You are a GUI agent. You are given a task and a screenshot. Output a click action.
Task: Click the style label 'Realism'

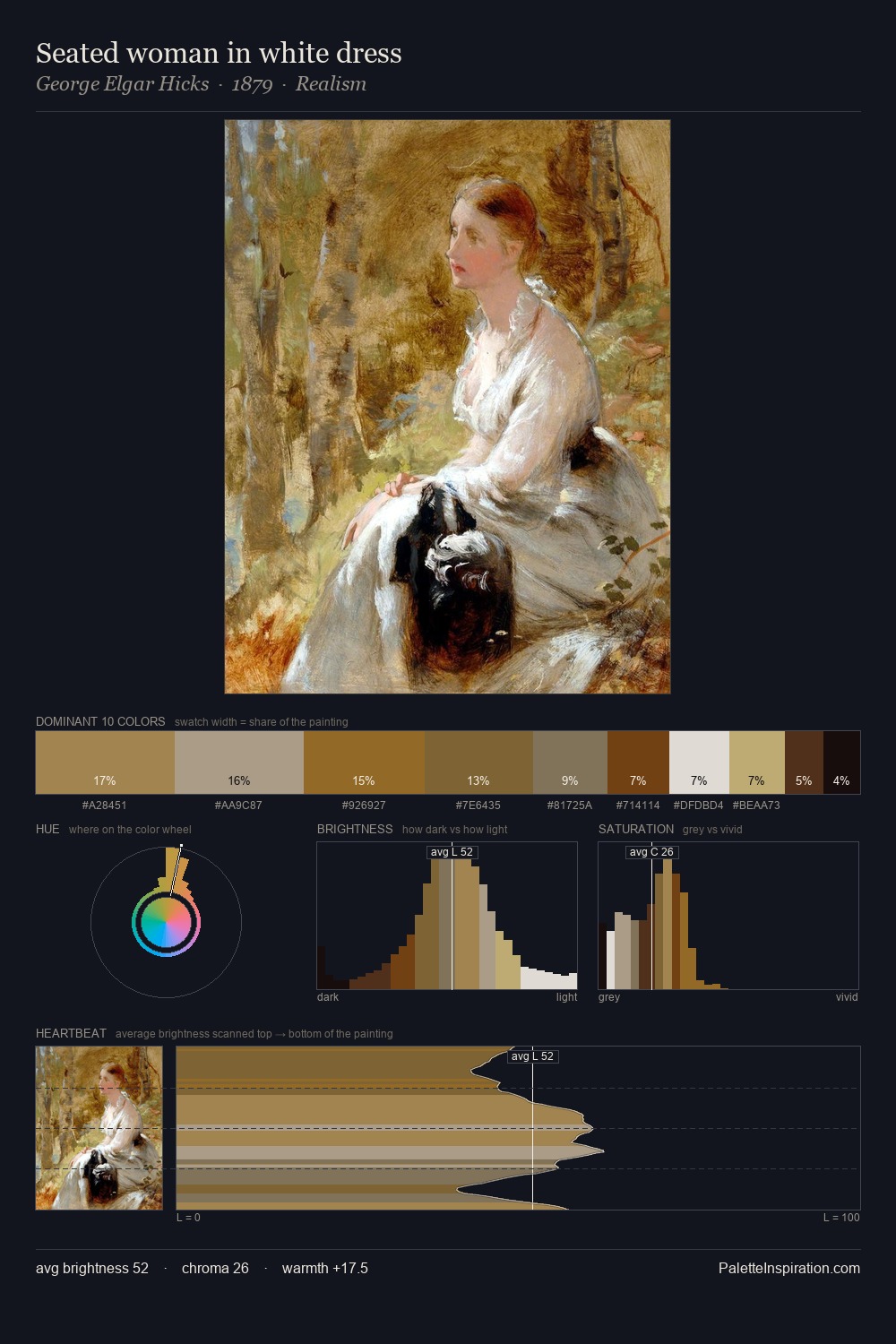pos(331,84)
